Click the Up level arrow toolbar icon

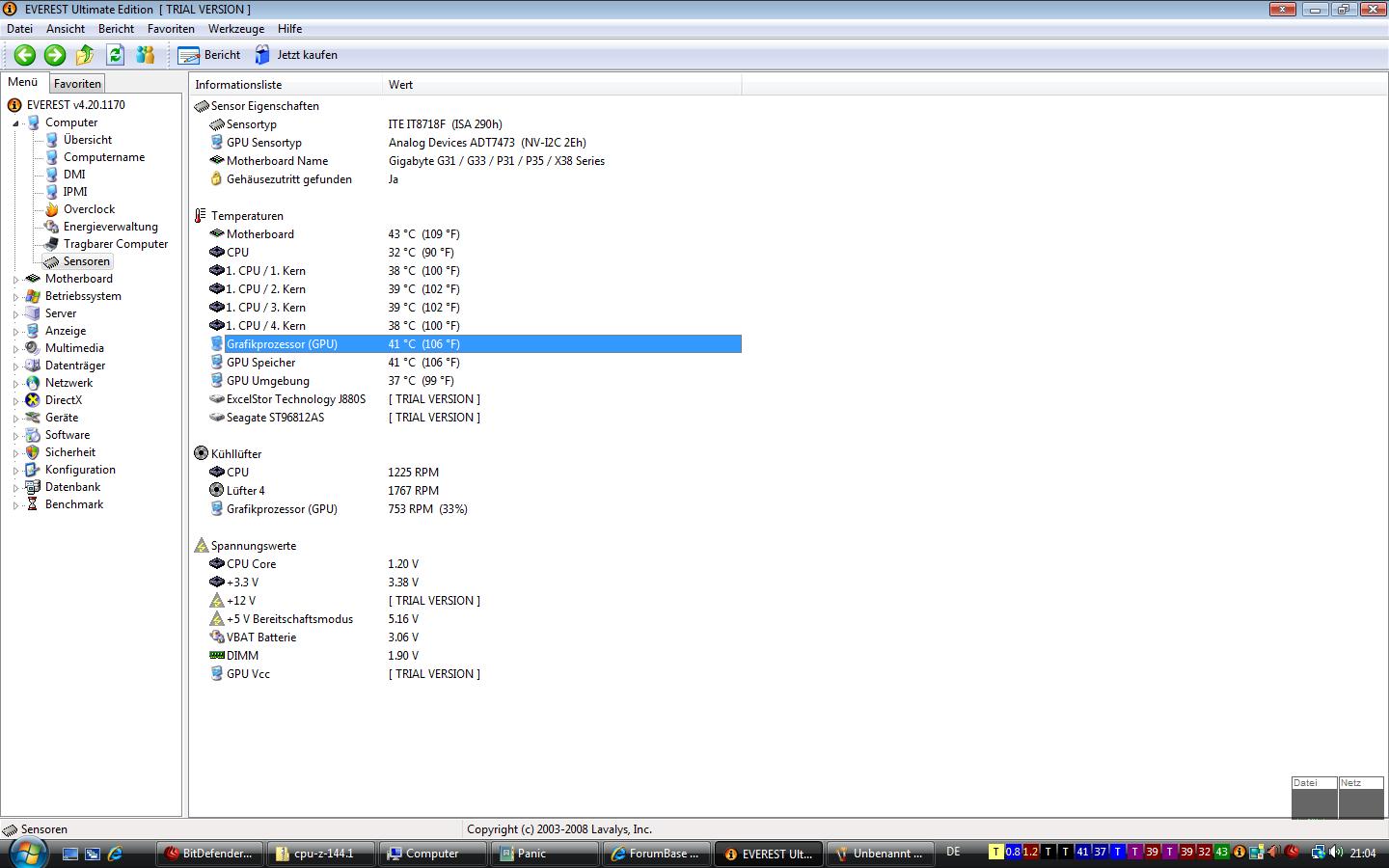tap(85, 55)
